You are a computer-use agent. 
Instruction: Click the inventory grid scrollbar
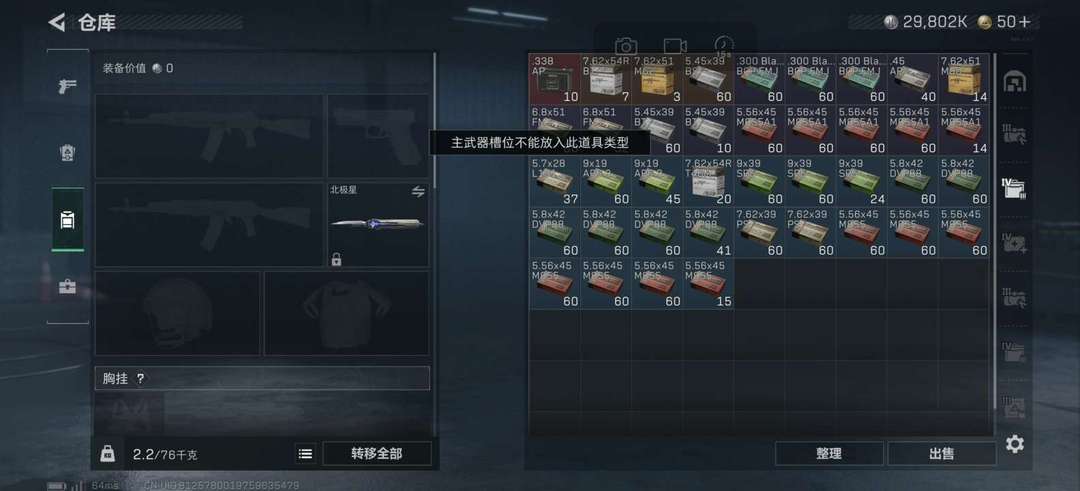pos(993,243)
